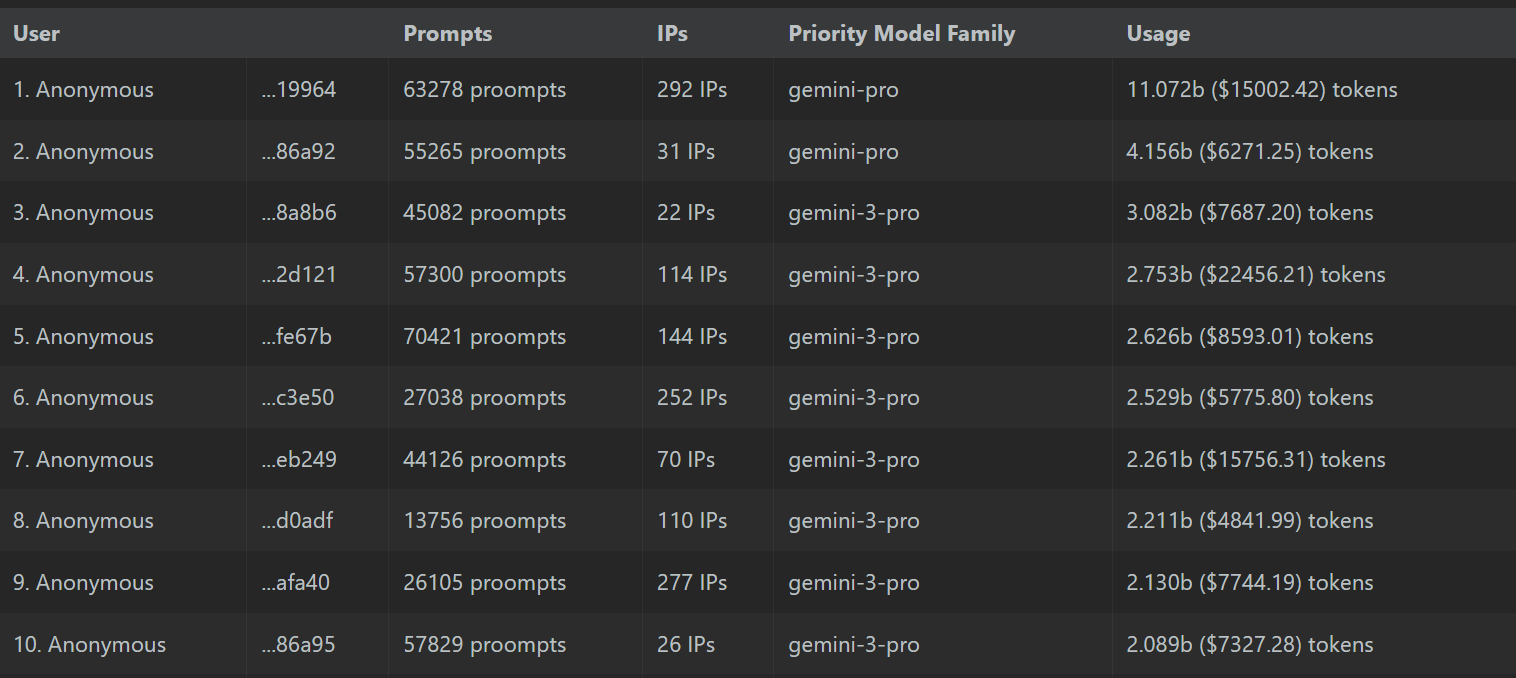1516x678 pixels.
Task: Click the 70421 proompts cell
Action: pyautogui.click(x=485, y=336)
